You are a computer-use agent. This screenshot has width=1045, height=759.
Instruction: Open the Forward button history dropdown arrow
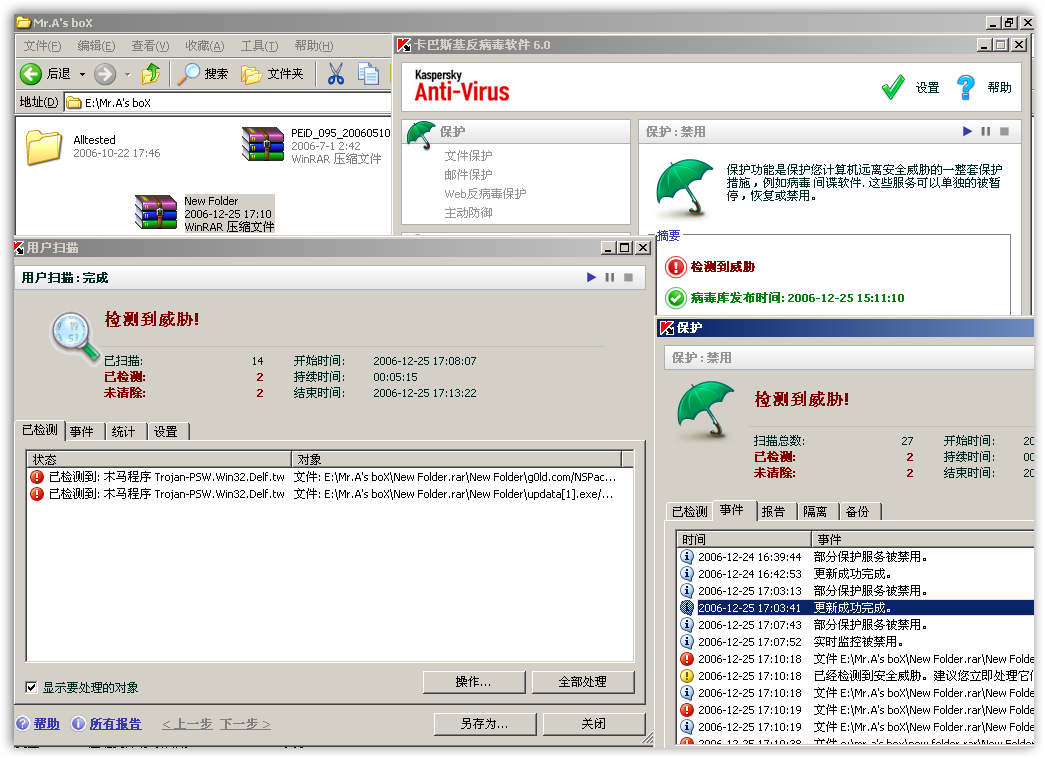(x=127, y=75)
